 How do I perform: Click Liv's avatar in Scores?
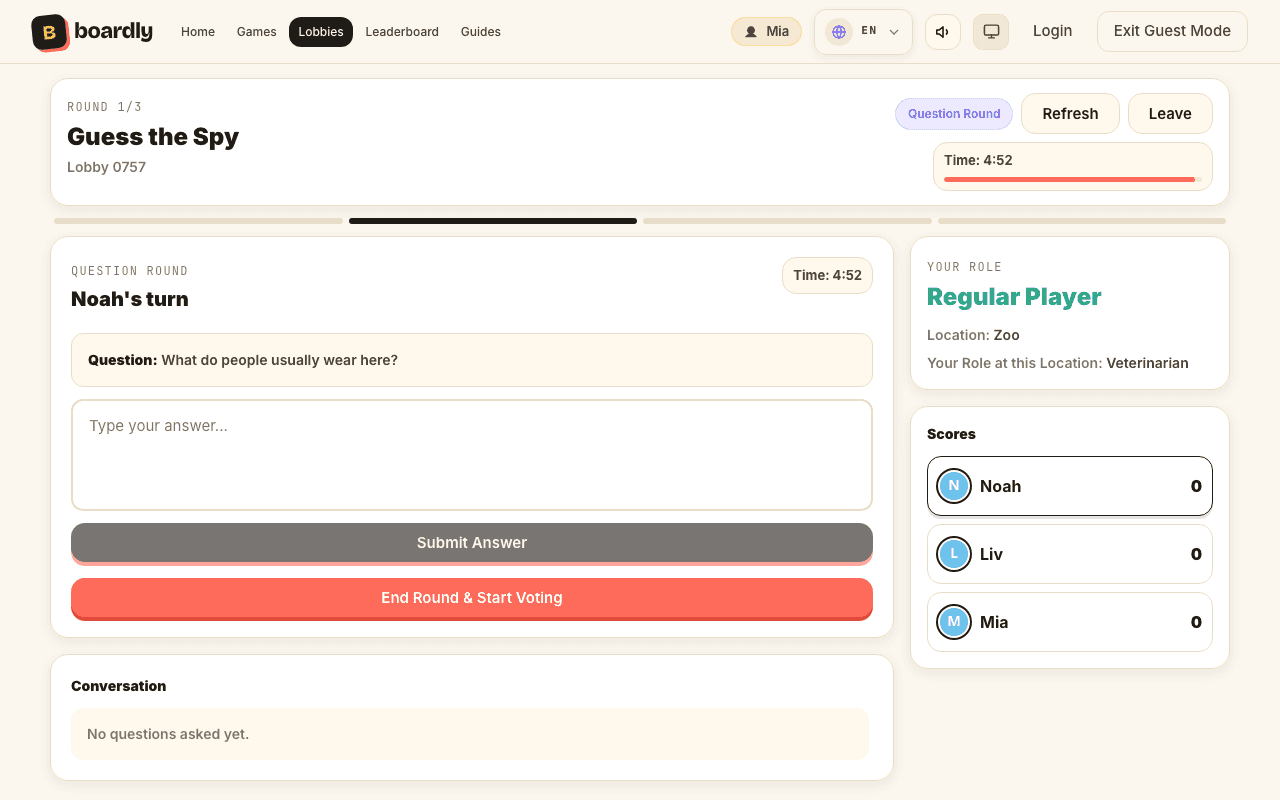point(954,554)
